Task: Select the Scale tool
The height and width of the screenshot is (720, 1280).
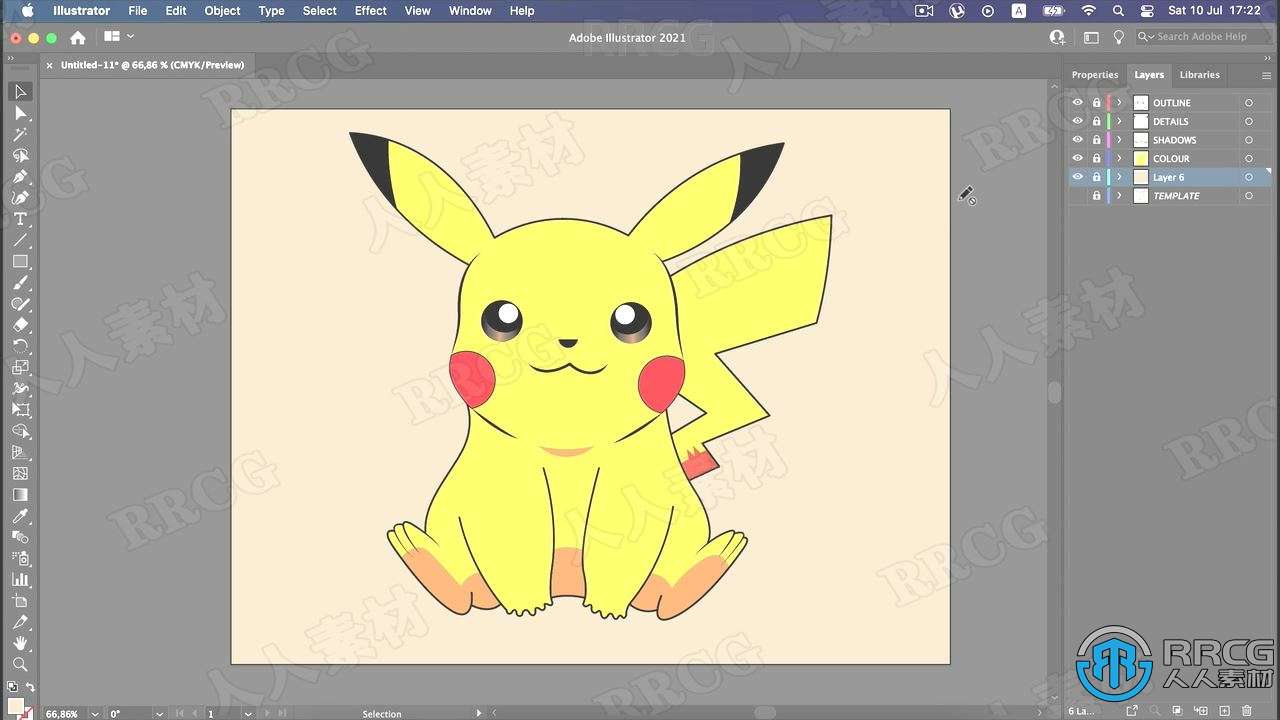Action: click(20, 367)
